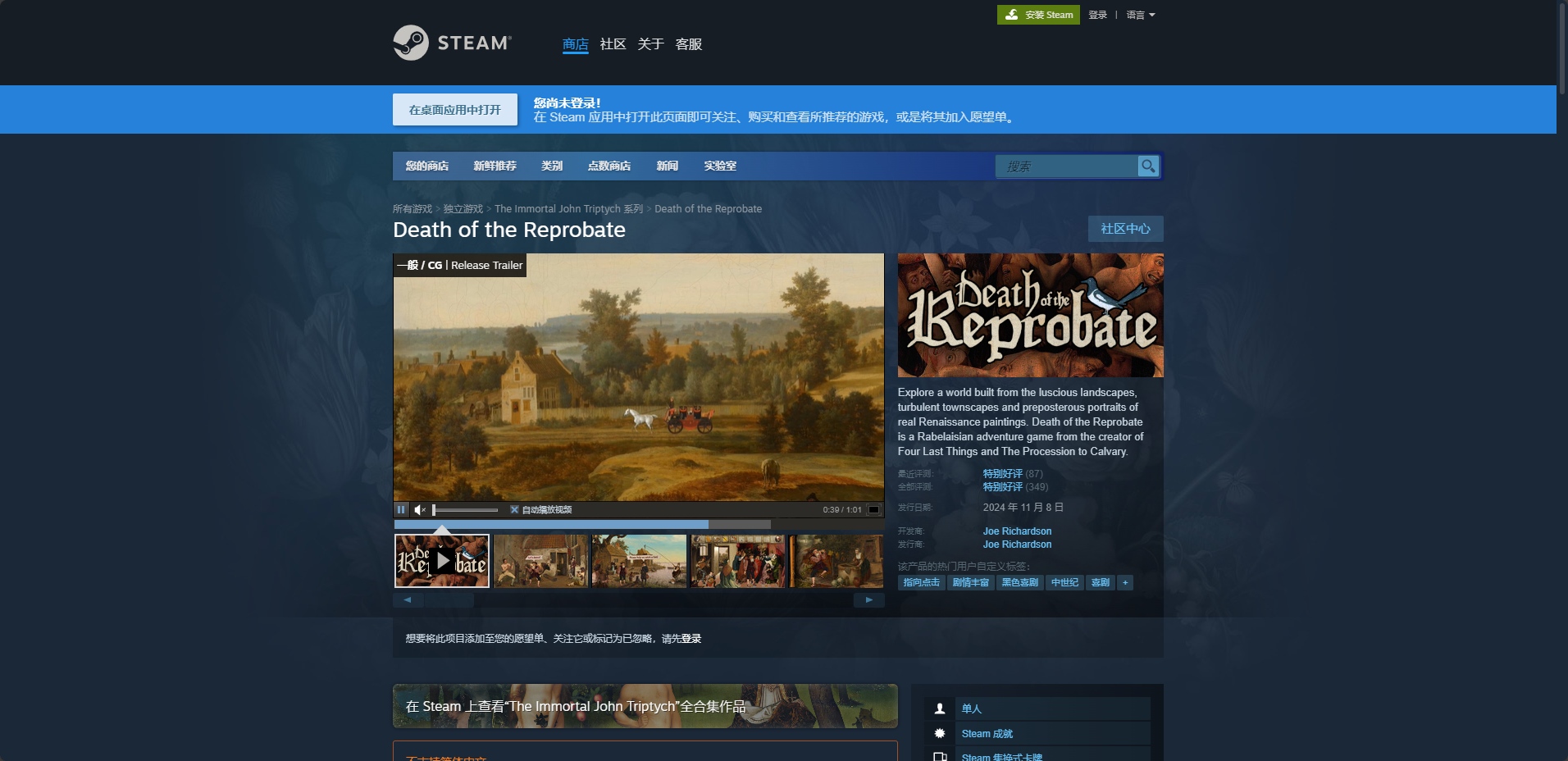Select the lakeside fishing screenshot thumbnail
This screenshot has width=1568, height=761.
click(x=639, y=561)
